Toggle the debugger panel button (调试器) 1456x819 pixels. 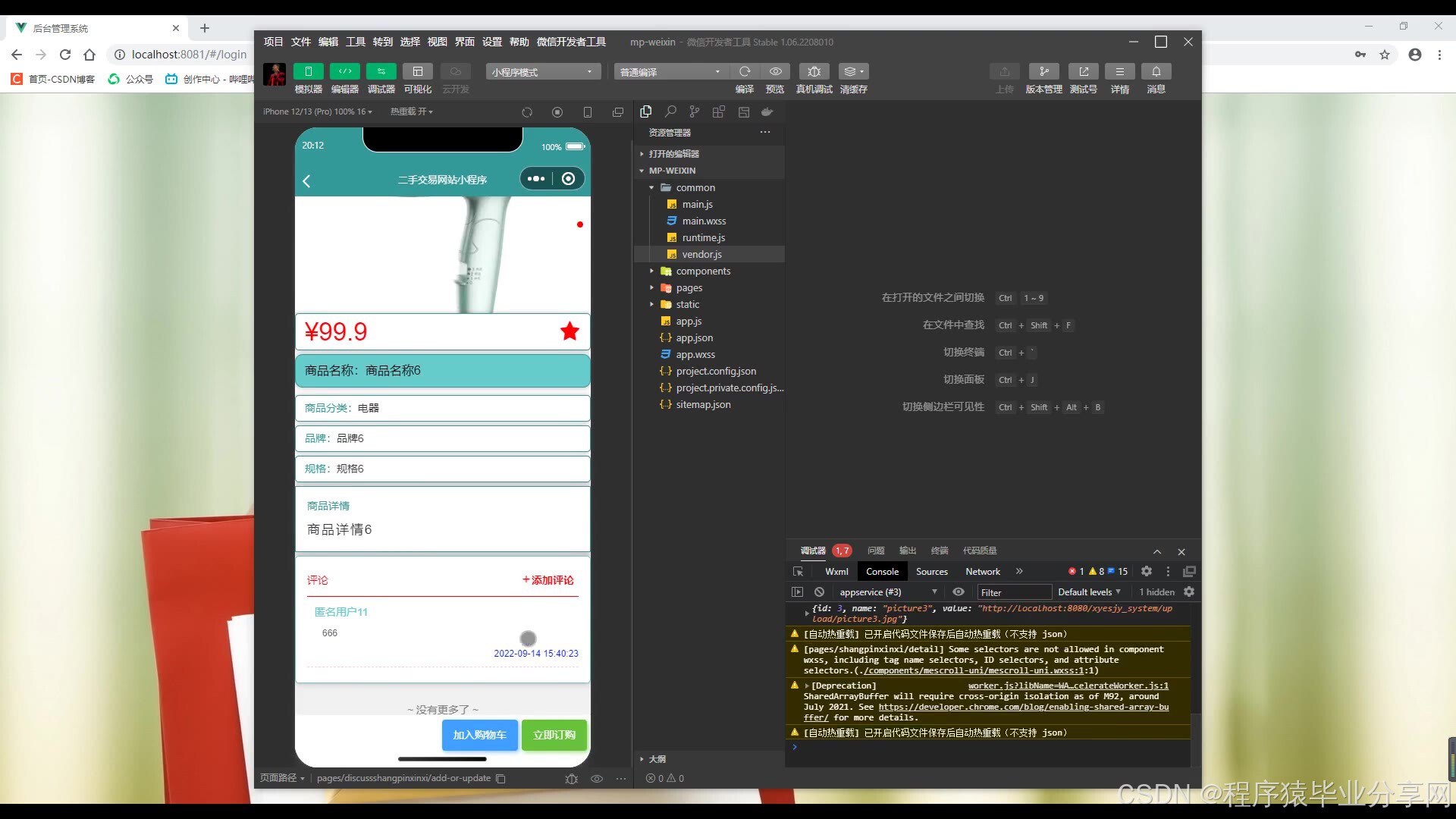coord(381,71)
